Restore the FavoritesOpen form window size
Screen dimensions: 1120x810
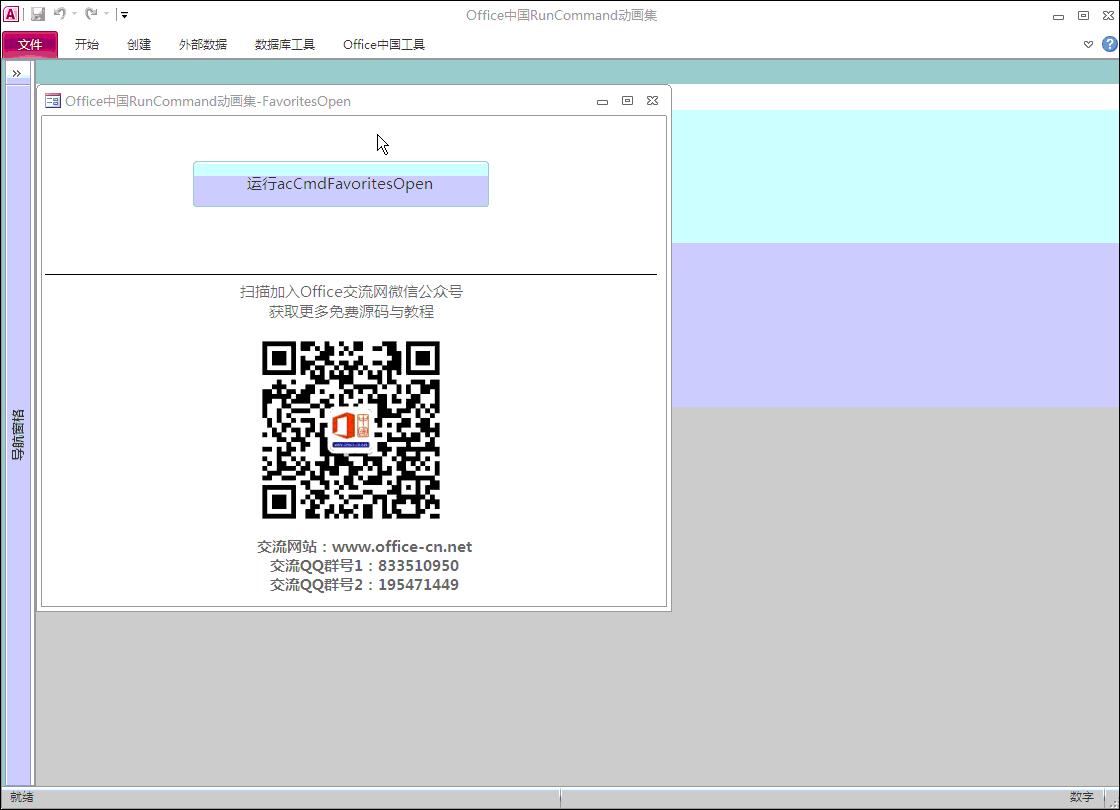(x=627, y=101)
